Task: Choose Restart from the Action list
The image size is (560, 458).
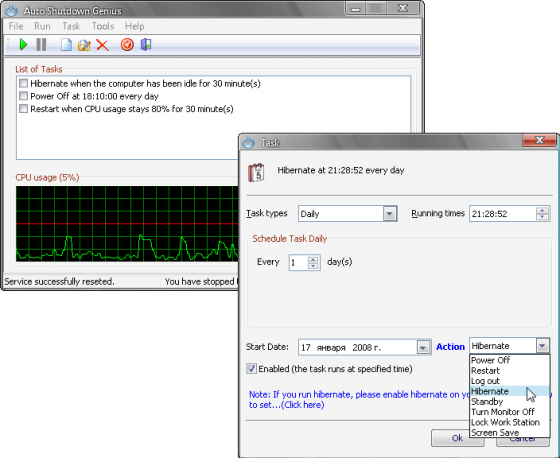Action: pos(509,370)
